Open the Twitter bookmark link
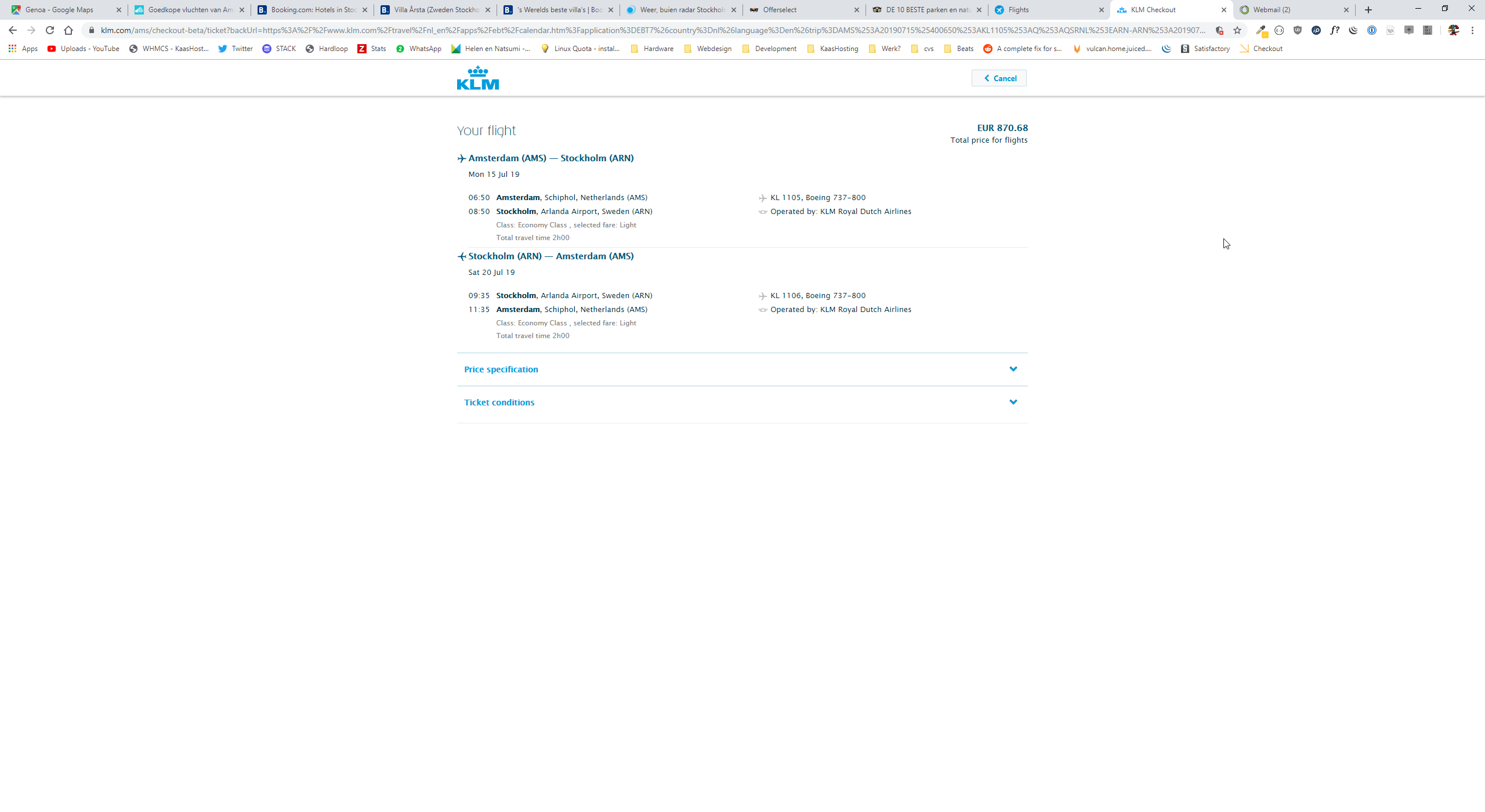This screenshot has height=812, width=1485. 236,49
